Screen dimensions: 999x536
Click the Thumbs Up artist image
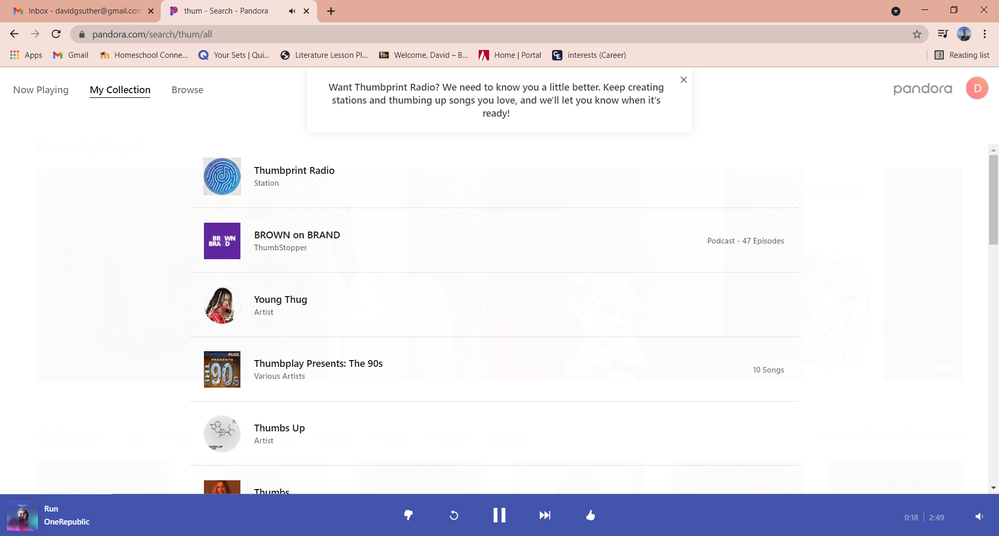pos(222,434)
